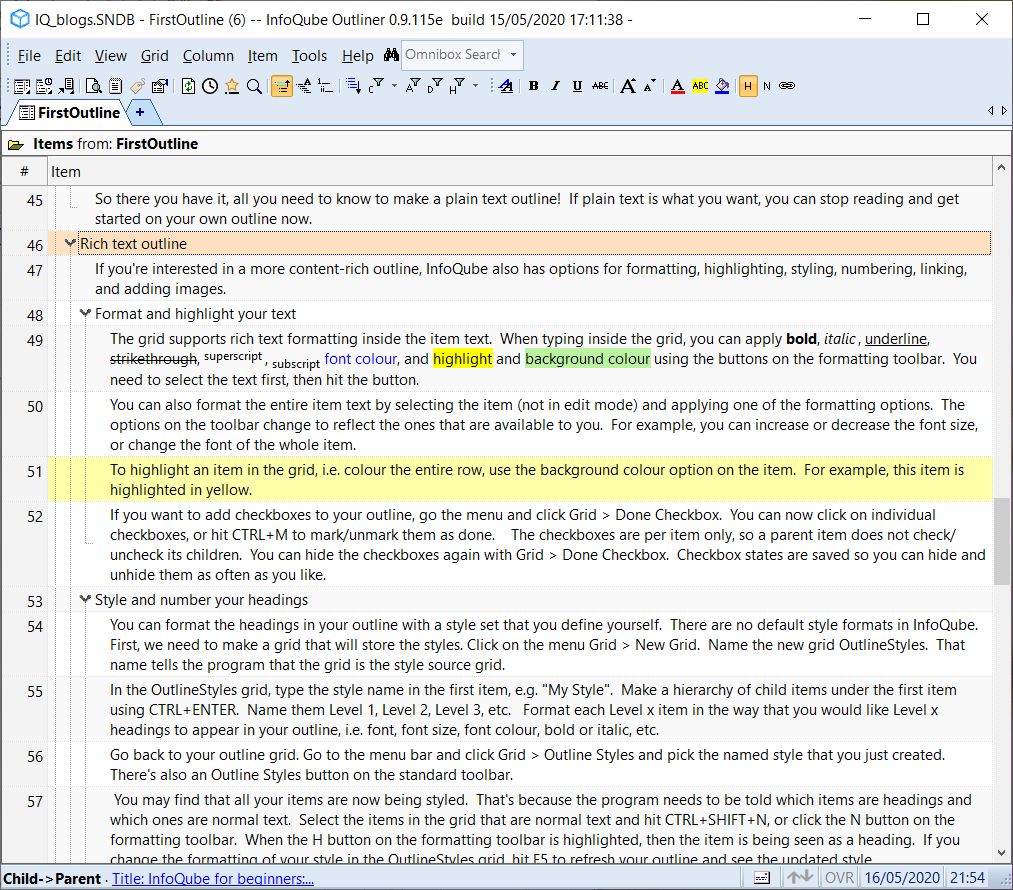The height and width of the screenshot is (890, 1013).
Task: Click in the Omnibox Search field
Action: point(455,54)
